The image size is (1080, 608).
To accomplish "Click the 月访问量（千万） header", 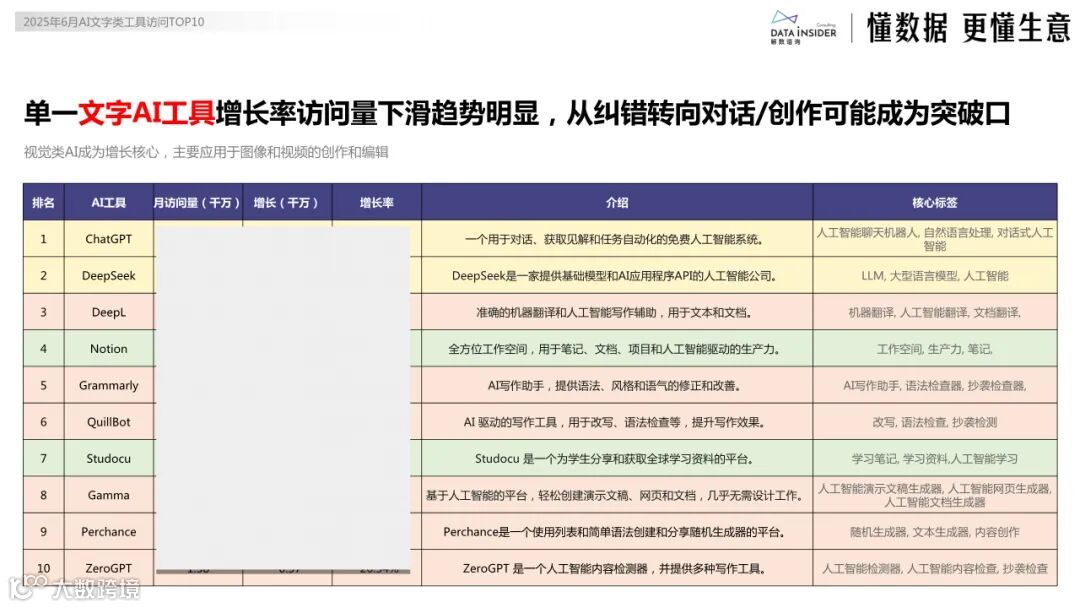I will (197, 202).
